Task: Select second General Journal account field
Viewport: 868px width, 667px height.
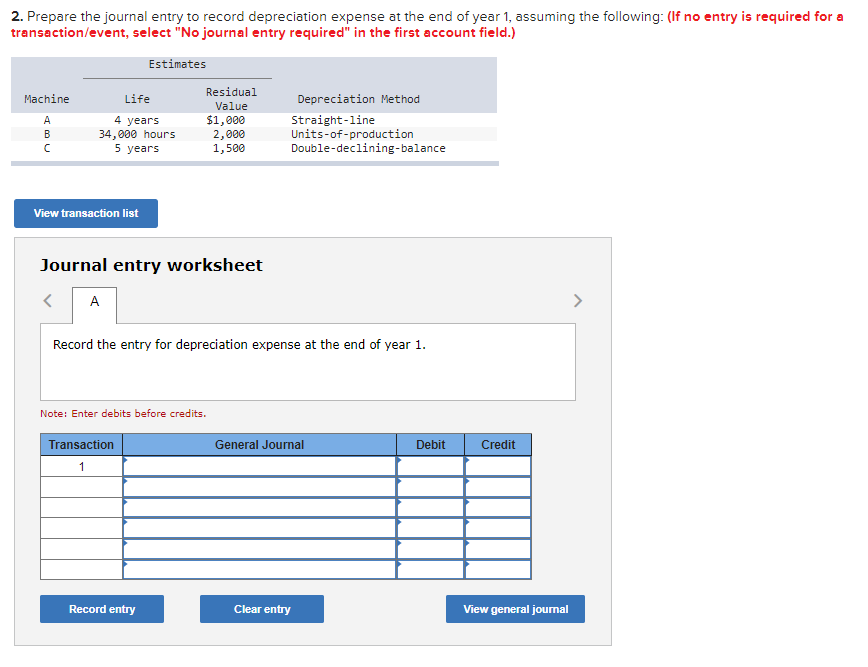Action: click(260, 487)
